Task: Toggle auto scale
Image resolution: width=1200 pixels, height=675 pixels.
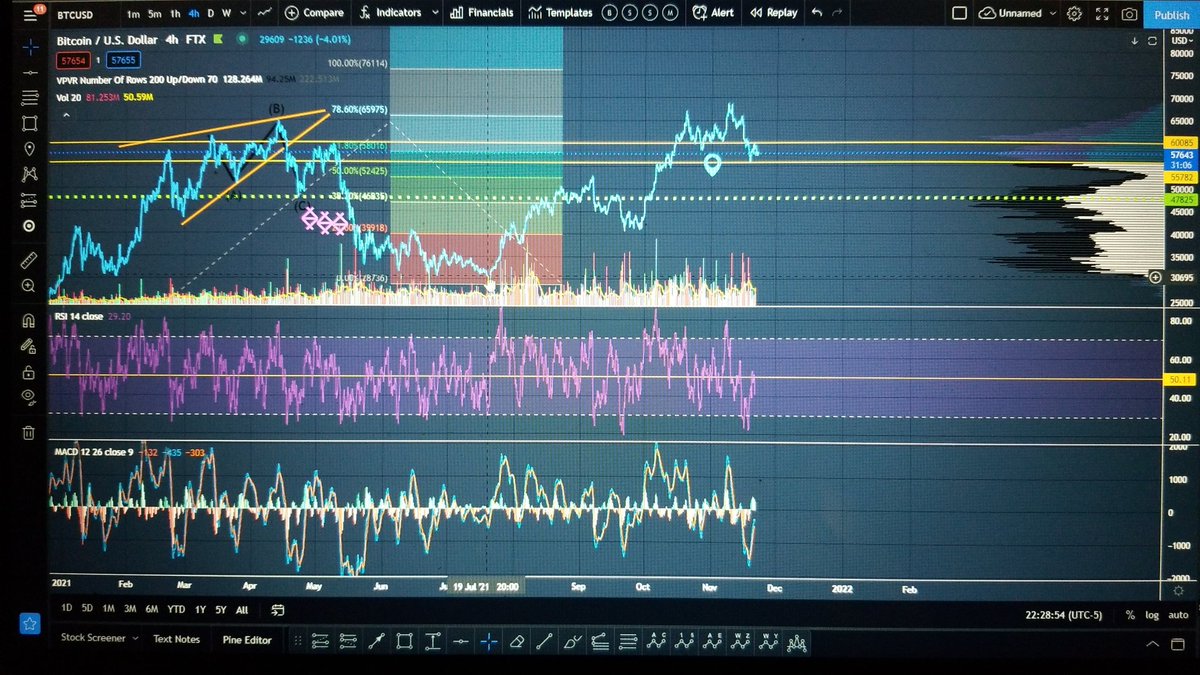Action: pyautogui.click(x=1179, y=614)
